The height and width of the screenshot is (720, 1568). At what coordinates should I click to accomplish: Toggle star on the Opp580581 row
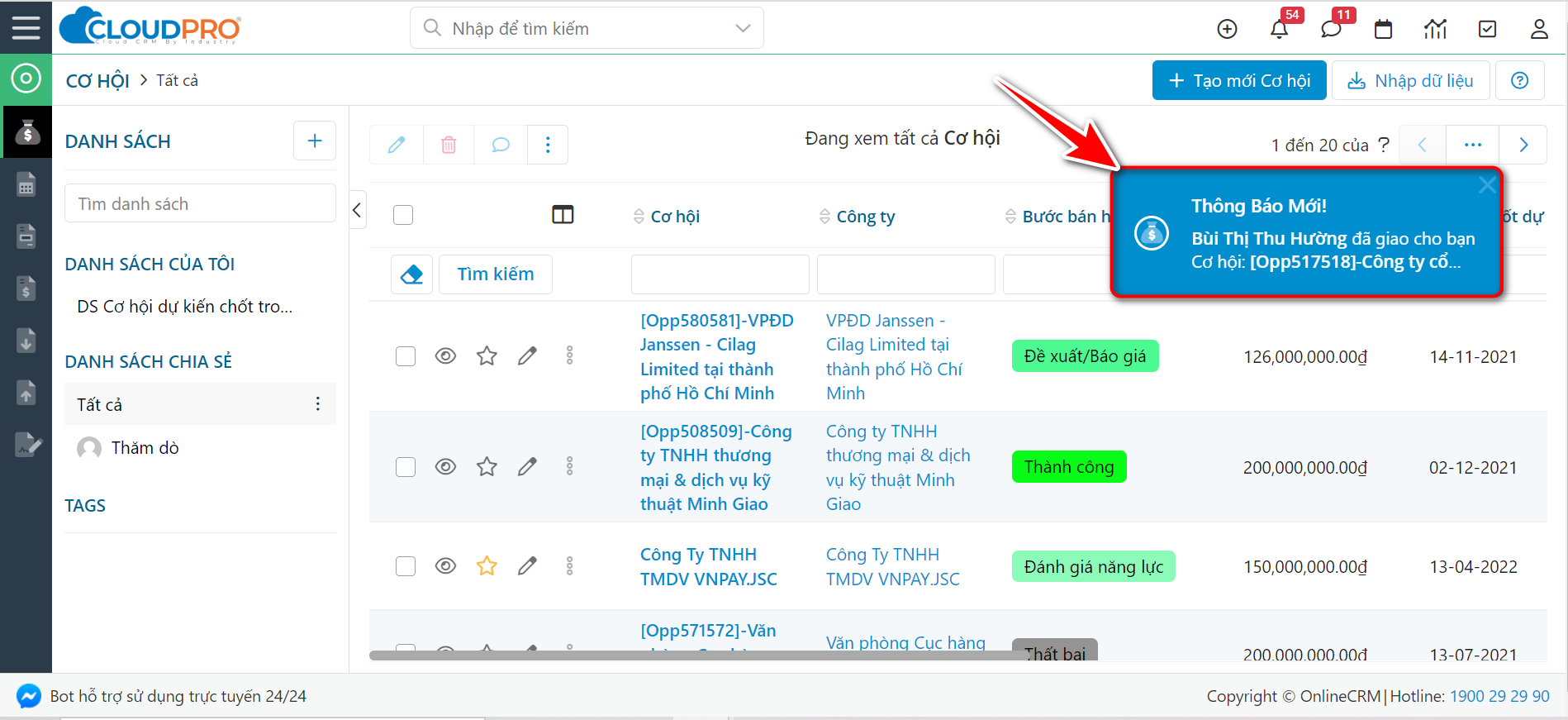point(487,356)
